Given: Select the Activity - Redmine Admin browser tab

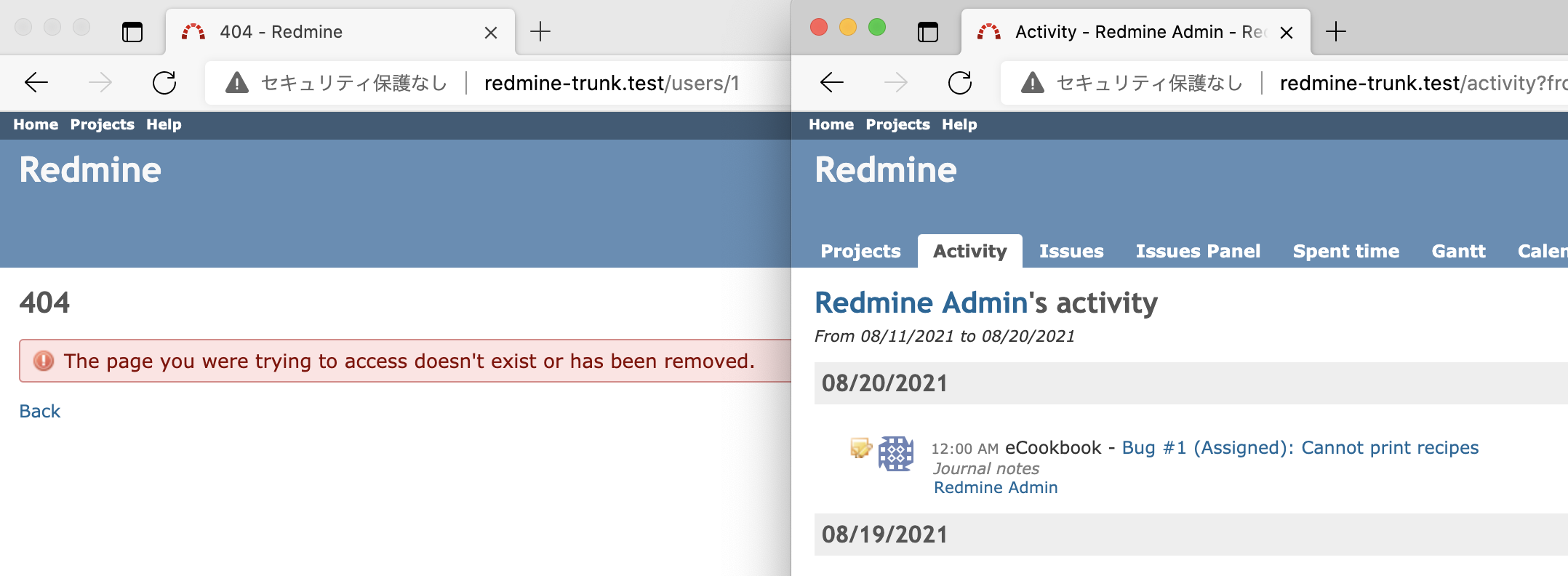Looking at the screenshot, I should [x=1136, y=32].
